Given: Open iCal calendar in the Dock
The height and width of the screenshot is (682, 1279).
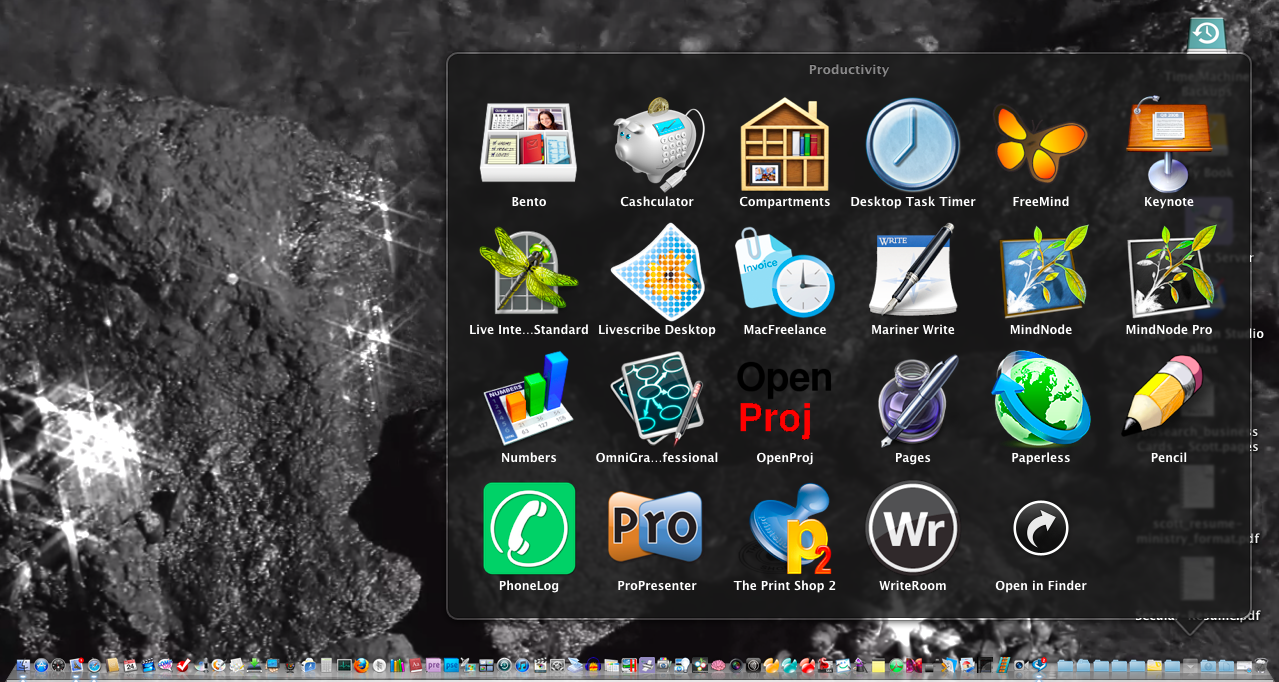Looking at the screenshot, I should tap(130, 665).
